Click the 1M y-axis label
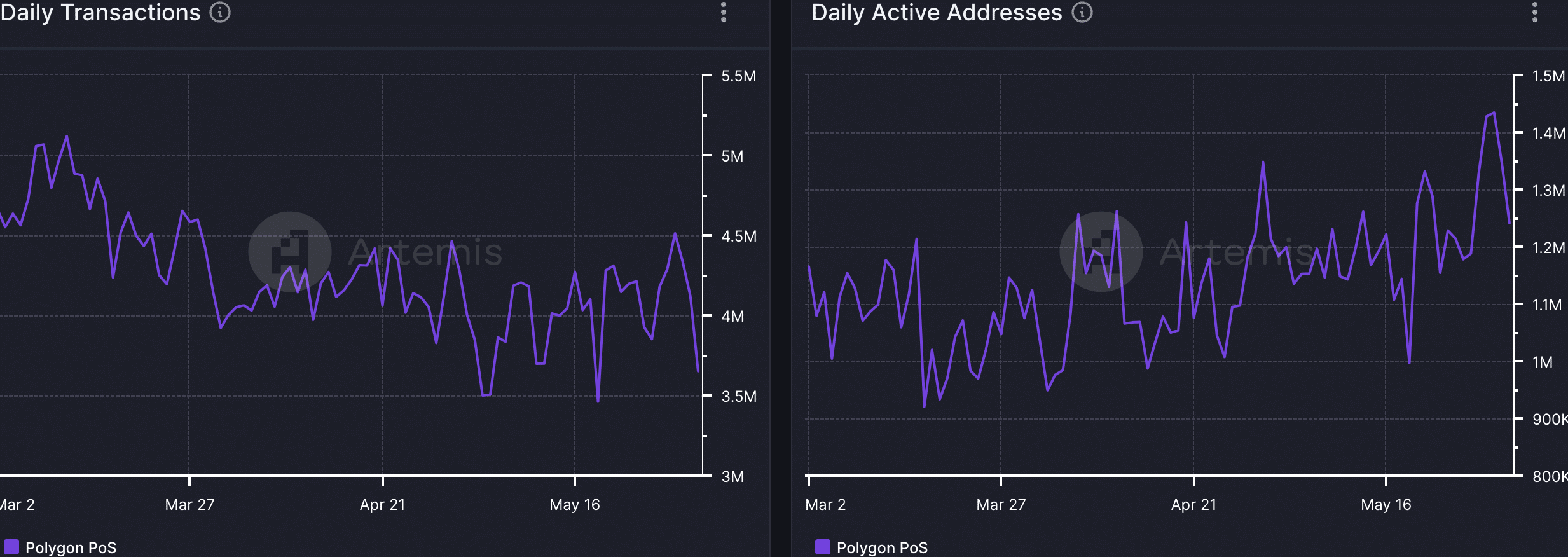 pyautogui.click(x=1542, y=362)
